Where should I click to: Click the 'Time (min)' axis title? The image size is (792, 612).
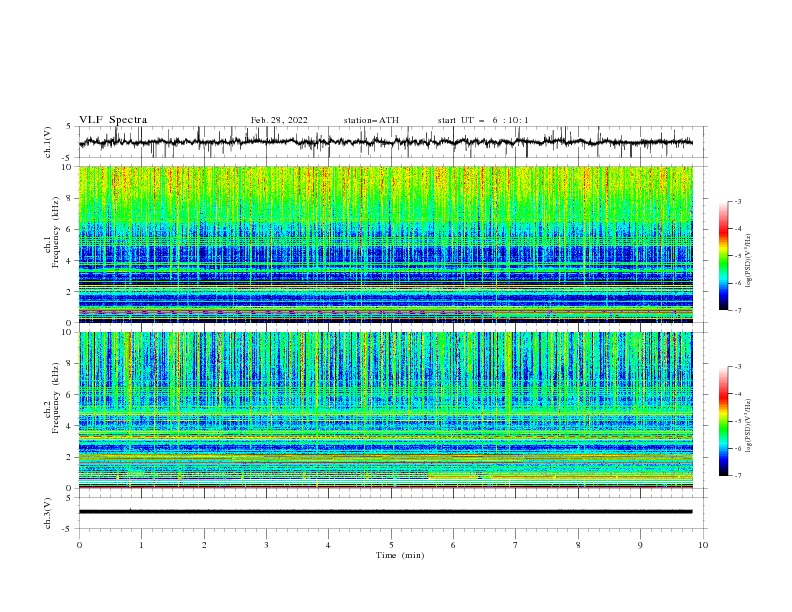(400, 555)
